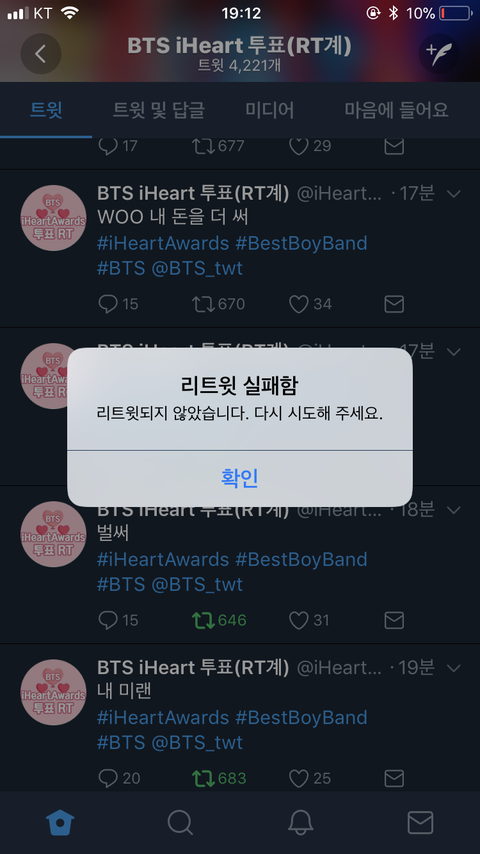This screenshot has width=480, height=854.
Task: Open profile picture of 'WOO 내 돈을 더 써' tweet
Action: (53, 218)
